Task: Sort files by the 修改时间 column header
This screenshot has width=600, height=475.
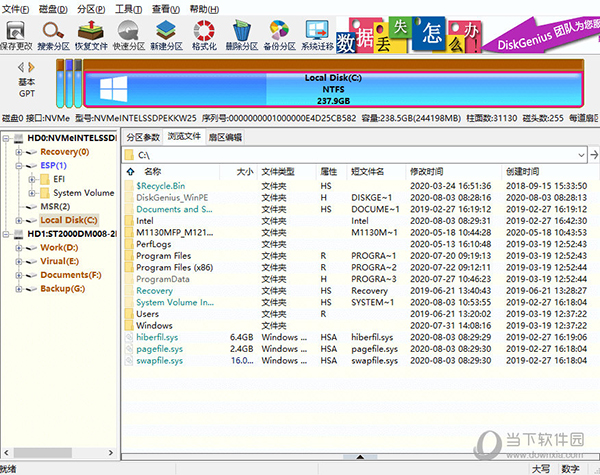Action: tap(428, 172)
